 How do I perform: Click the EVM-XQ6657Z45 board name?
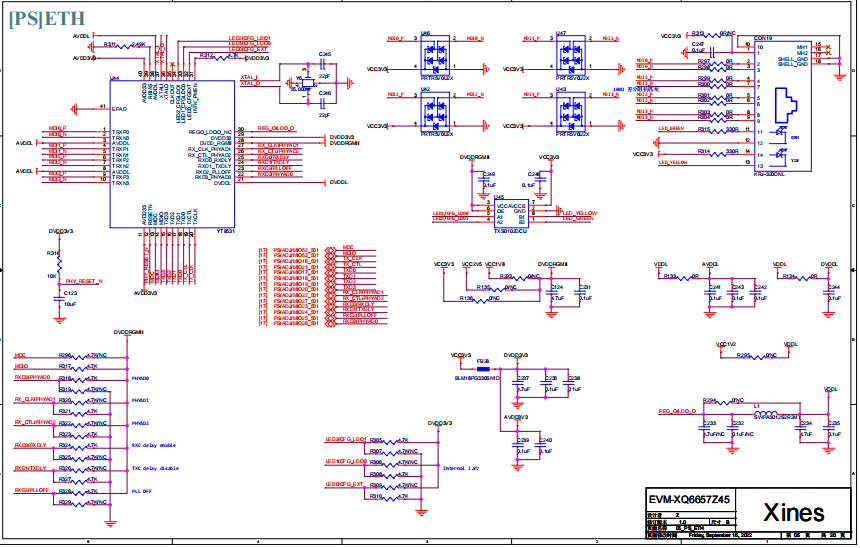pyautogui.click(x=689, y=500)
